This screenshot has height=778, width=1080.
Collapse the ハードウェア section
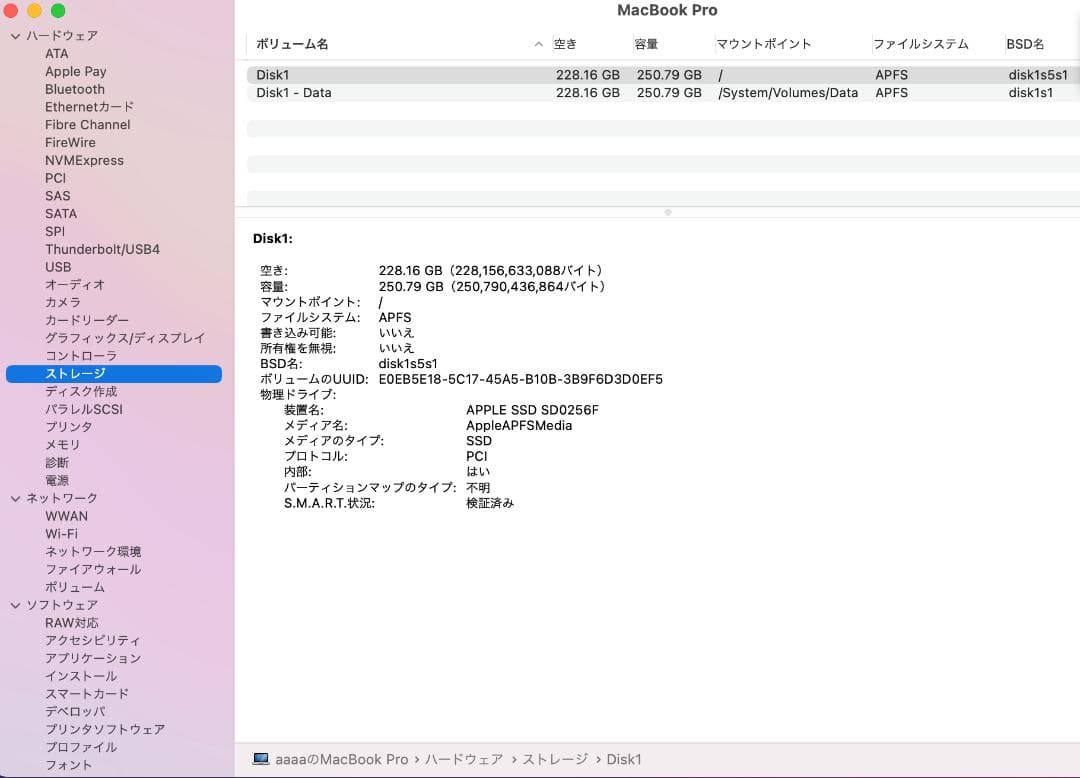(x=14, y=35)
